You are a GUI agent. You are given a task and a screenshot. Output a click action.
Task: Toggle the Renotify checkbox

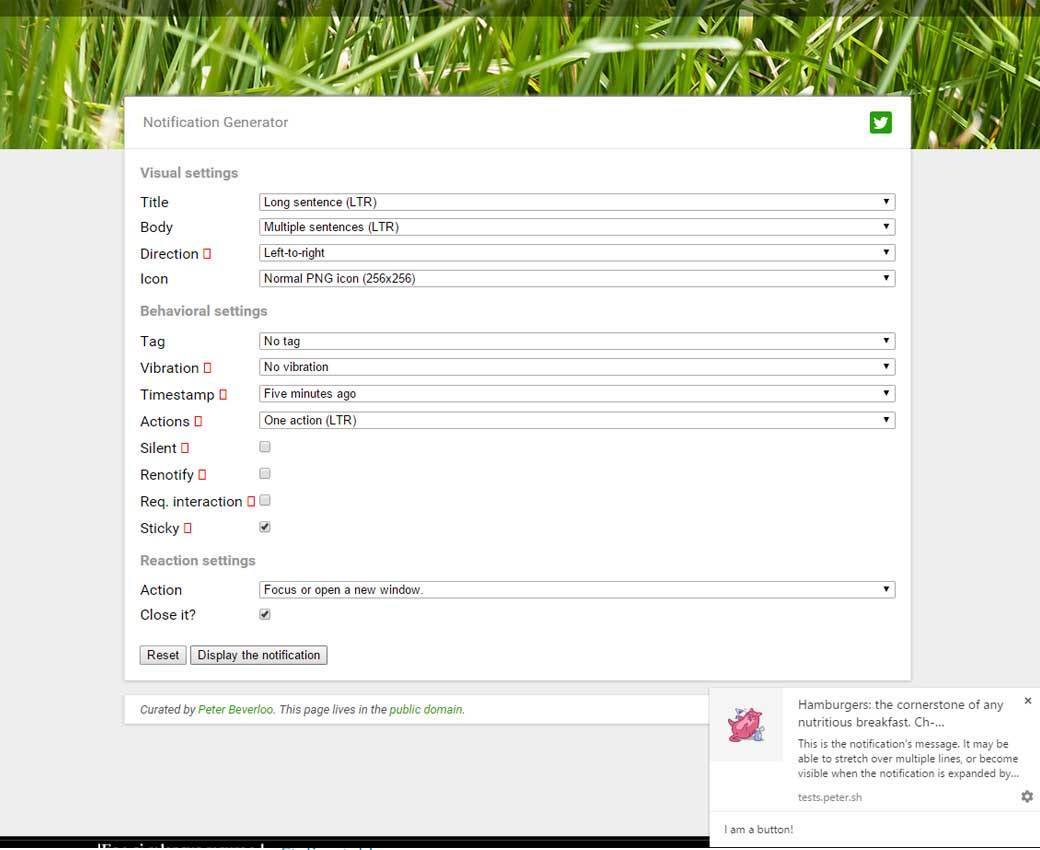pyautogui.click(x=265, y=474)
